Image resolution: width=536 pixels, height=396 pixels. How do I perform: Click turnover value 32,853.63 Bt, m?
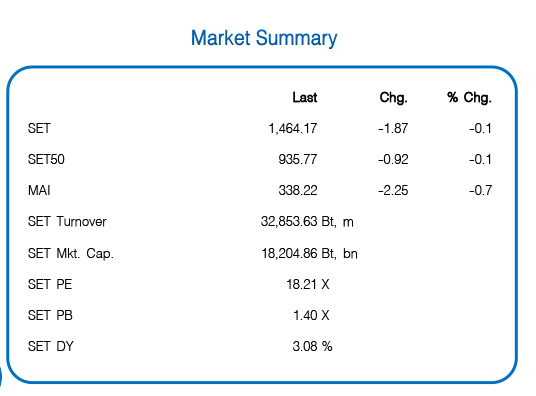pyautogui.click(x=307, y=222)
